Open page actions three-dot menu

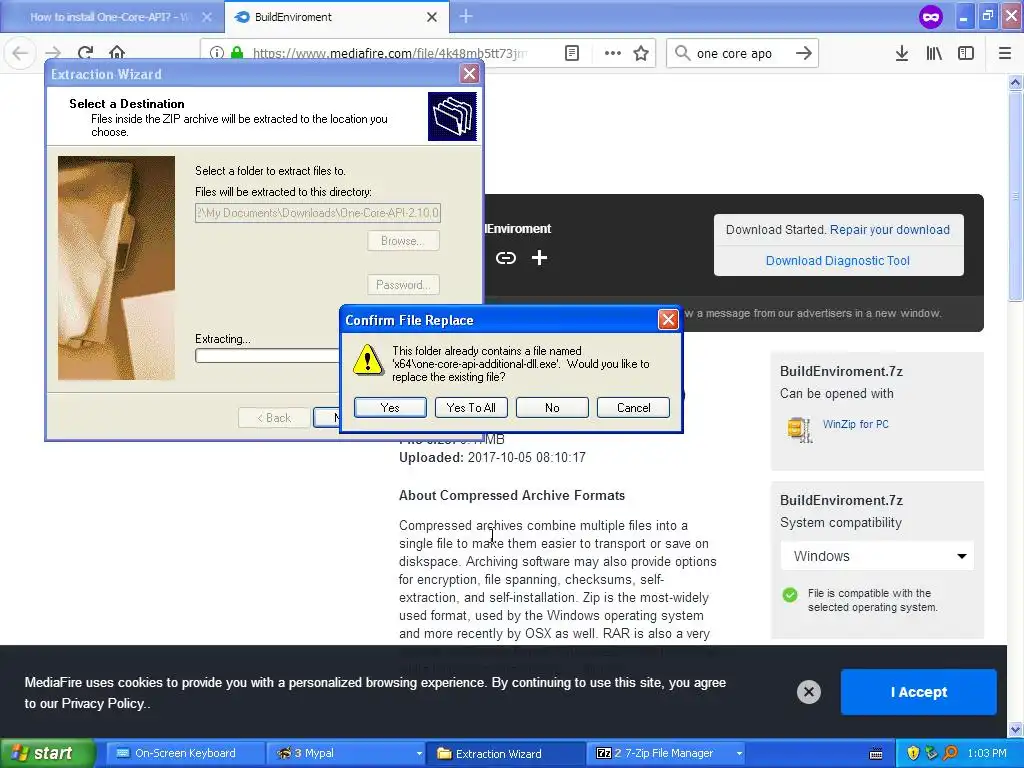613,53
